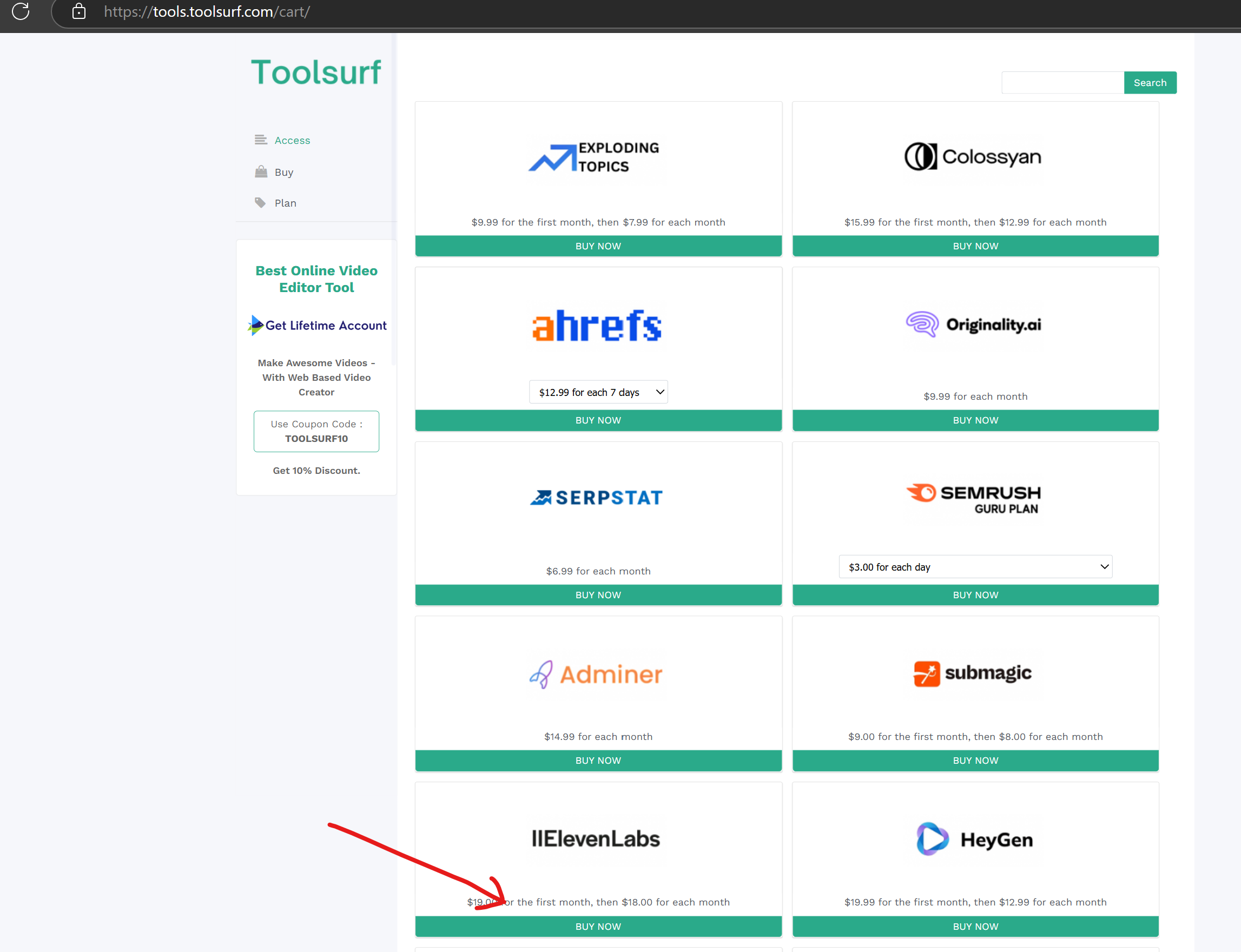Image resolution: width=1241 pixels, height=952 pixels.
Task: Click the Get 10% Discount text
Action: [316, 471]
